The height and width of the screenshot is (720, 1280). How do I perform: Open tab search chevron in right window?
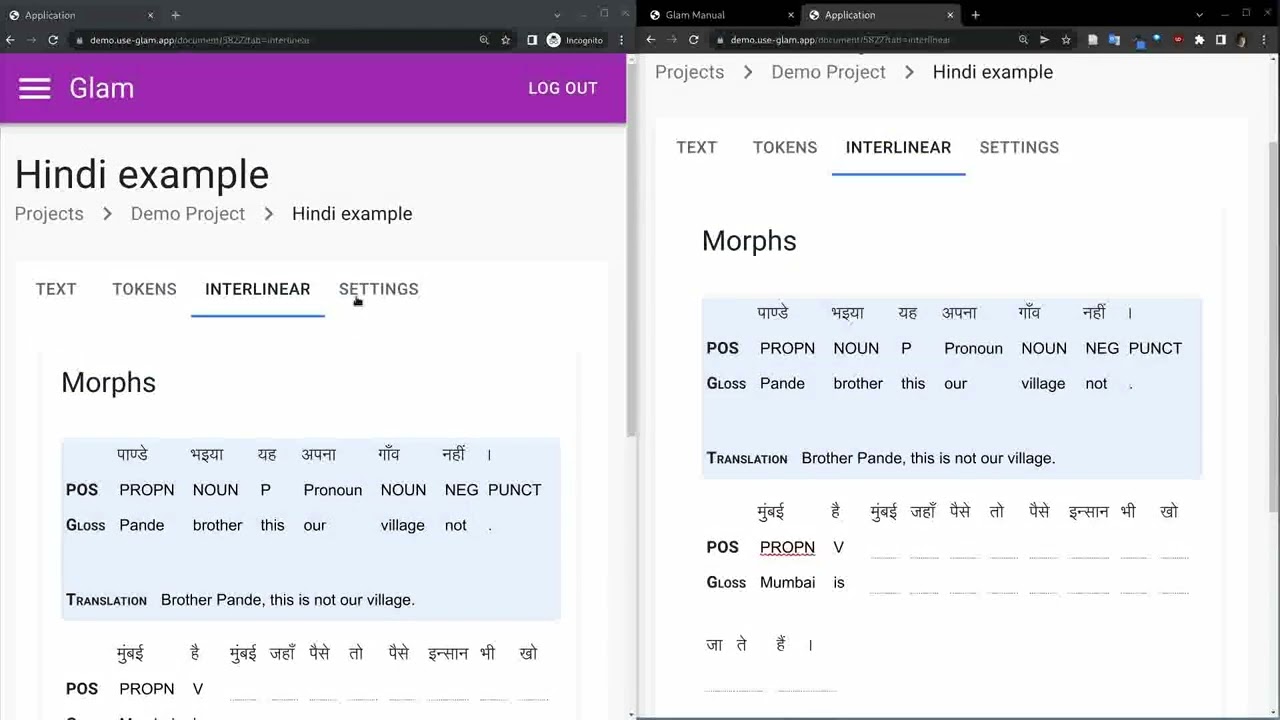pos(1199,15)
